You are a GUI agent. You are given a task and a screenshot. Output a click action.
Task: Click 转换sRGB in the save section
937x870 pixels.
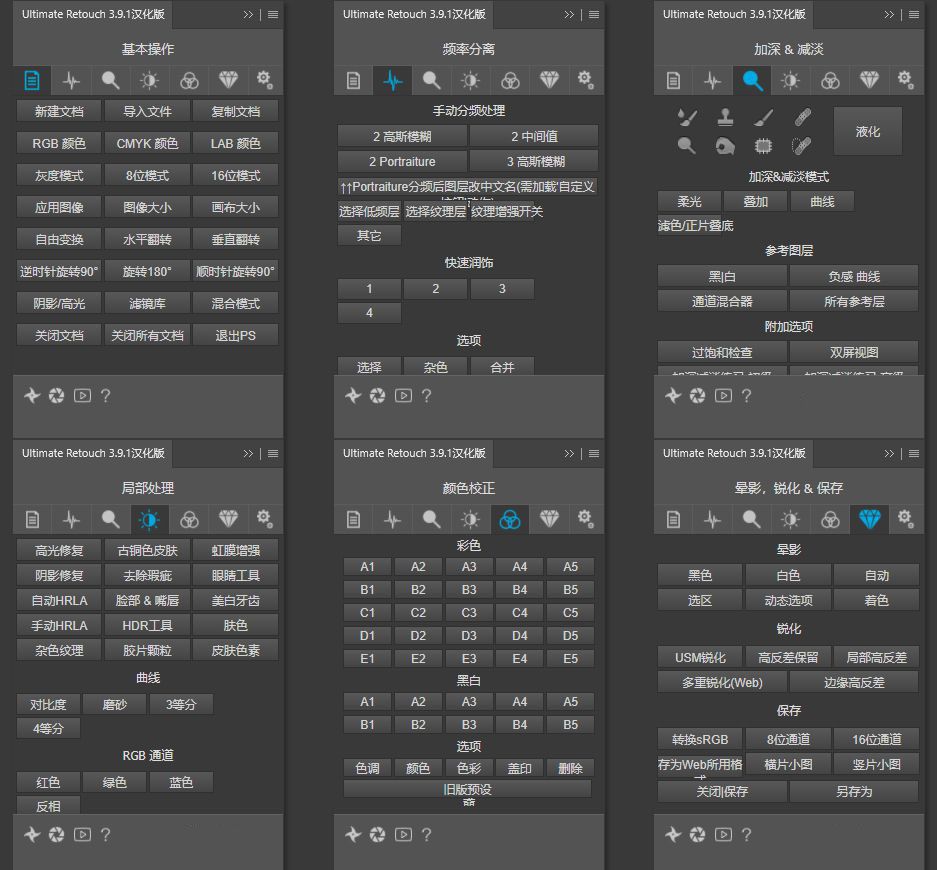pyautogui.click(x=699, y=739)
